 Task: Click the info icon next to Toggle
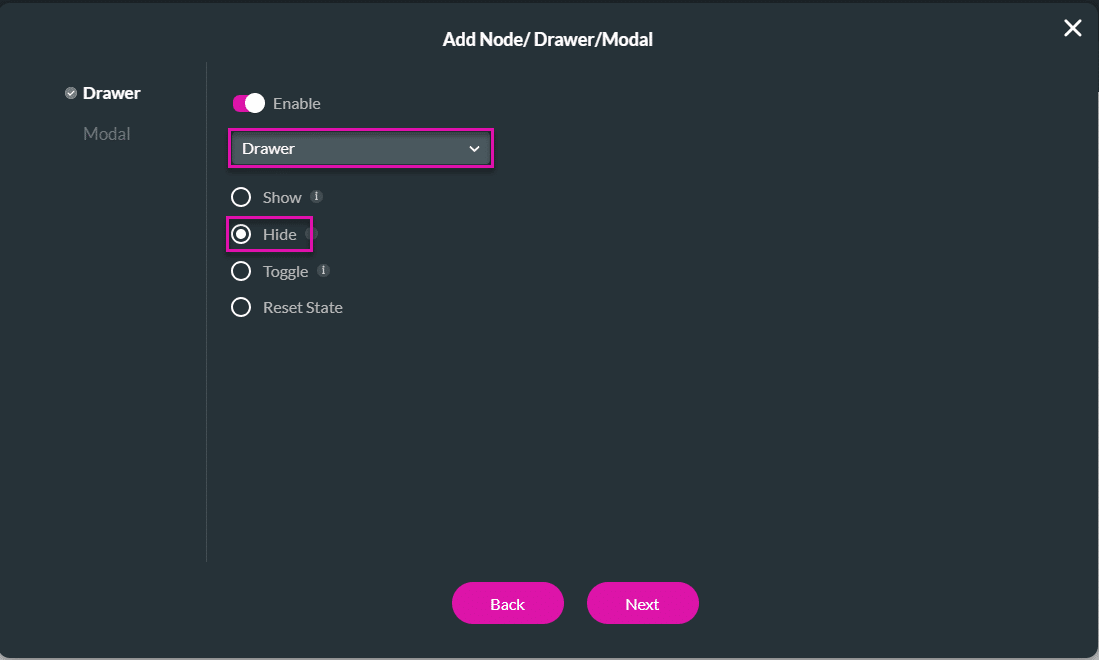(x=322, y=270)
